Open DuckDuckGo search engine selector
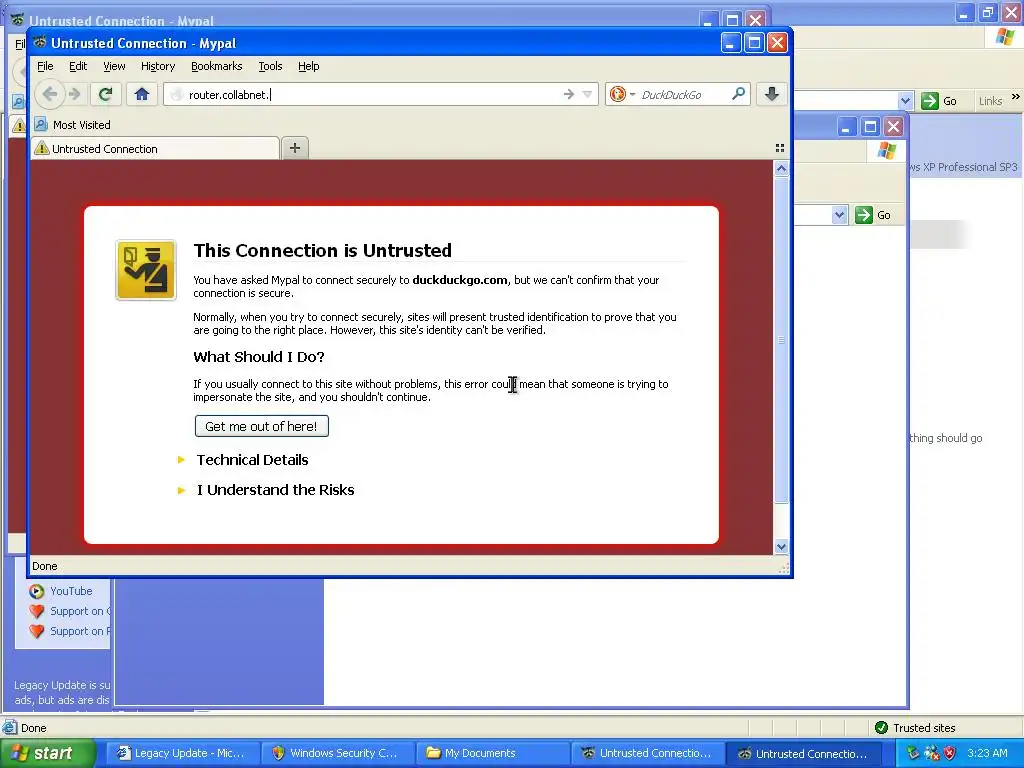Image resolution: width=1024 pixels, height=768 pixels. [622, 94]
